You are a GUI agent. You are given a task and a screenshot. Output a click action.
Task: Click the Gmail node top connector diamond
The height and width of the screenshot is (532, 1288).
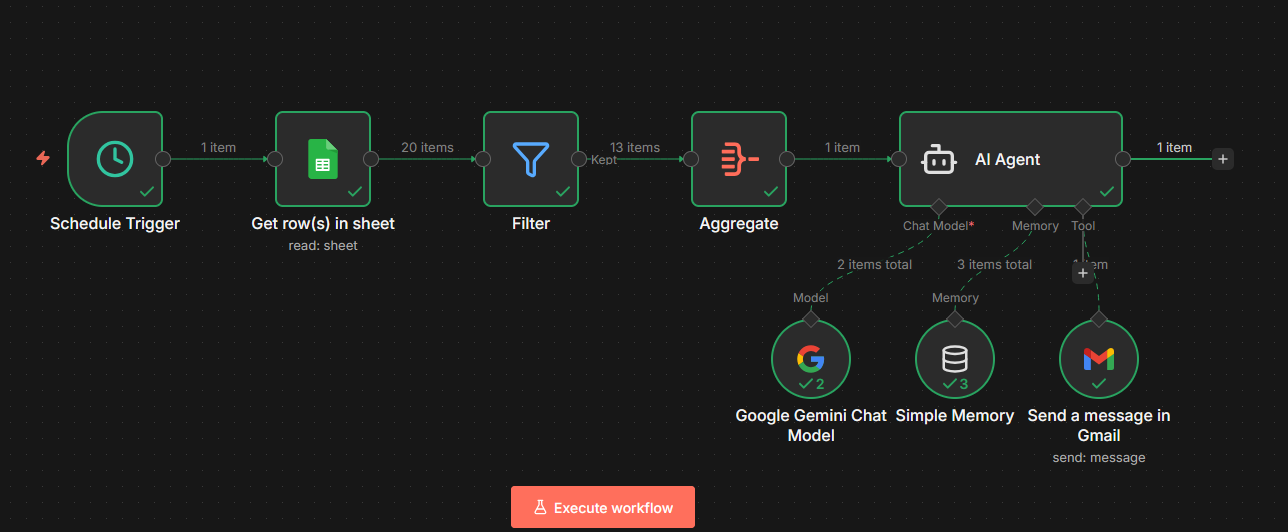(x=1099, y=319)
